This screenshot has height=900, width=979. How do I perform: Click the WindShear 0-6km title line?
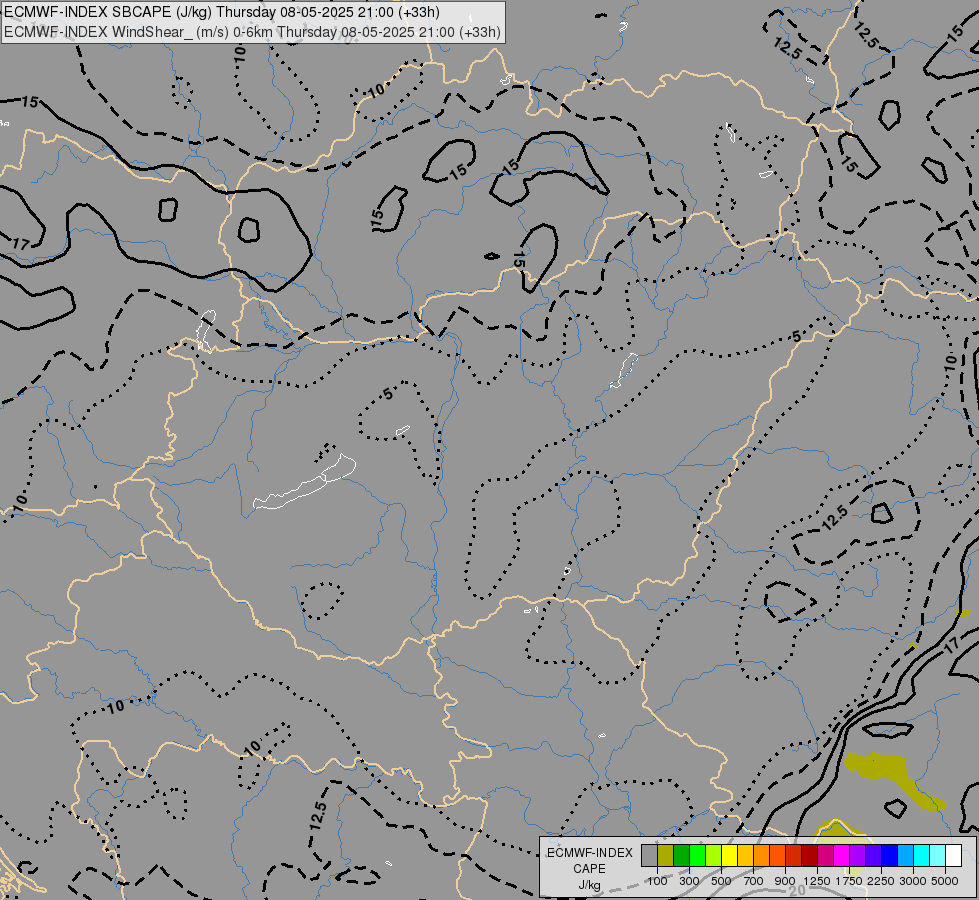[252, 32]
